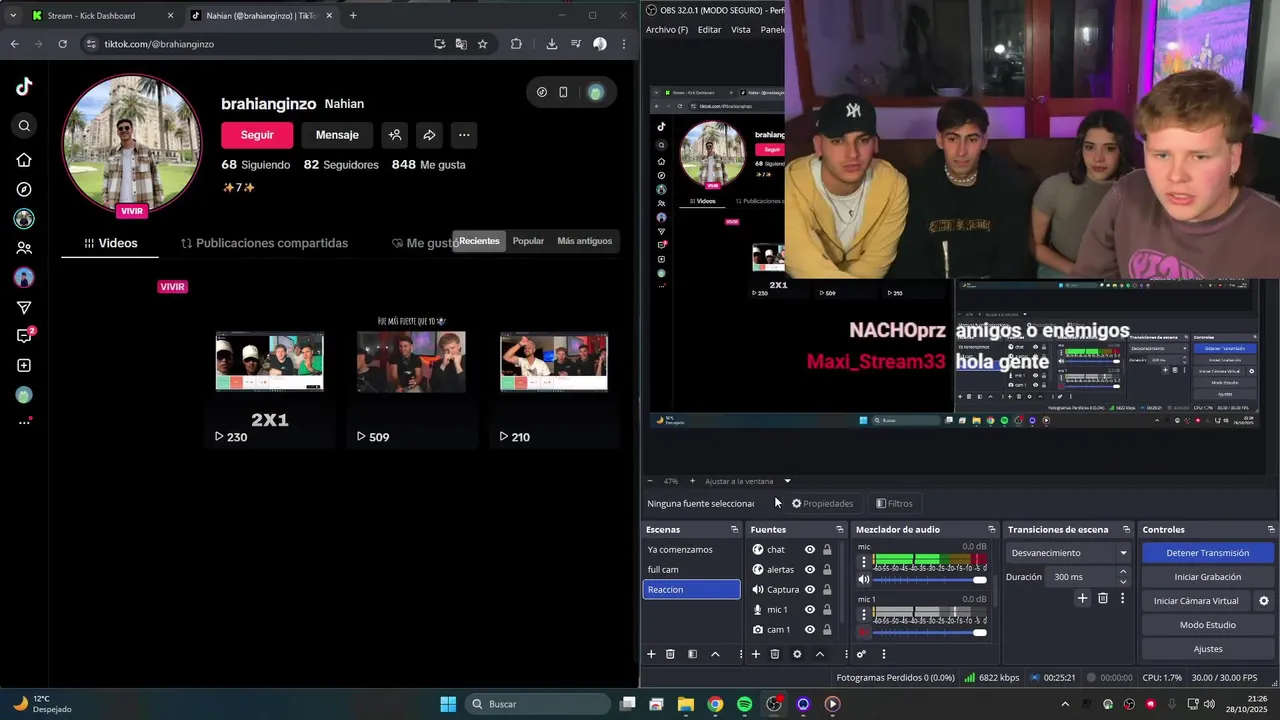Open the friends icon in TikTok sidebar

pos(24,248)
